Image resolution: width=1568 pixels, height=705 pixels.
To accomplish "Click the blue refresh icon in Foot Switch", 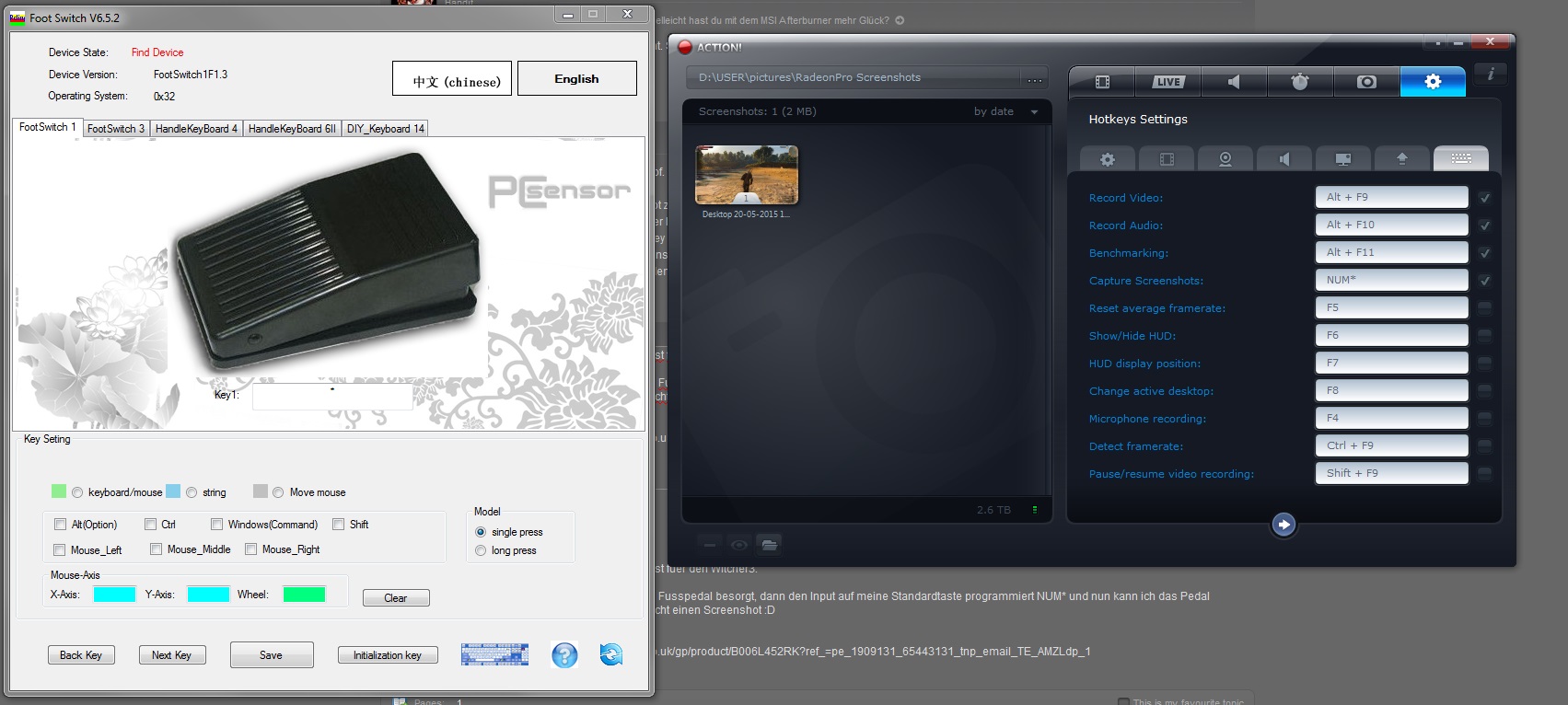I will pos(610,654).
